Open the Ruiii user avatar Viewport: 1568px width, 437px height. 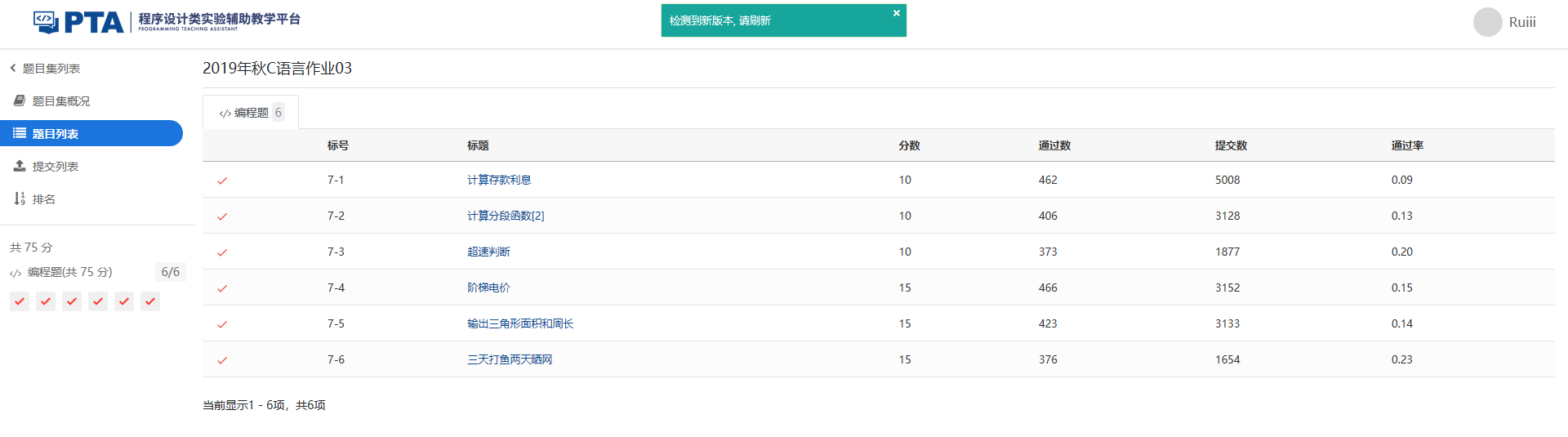tap(1487, 22)
